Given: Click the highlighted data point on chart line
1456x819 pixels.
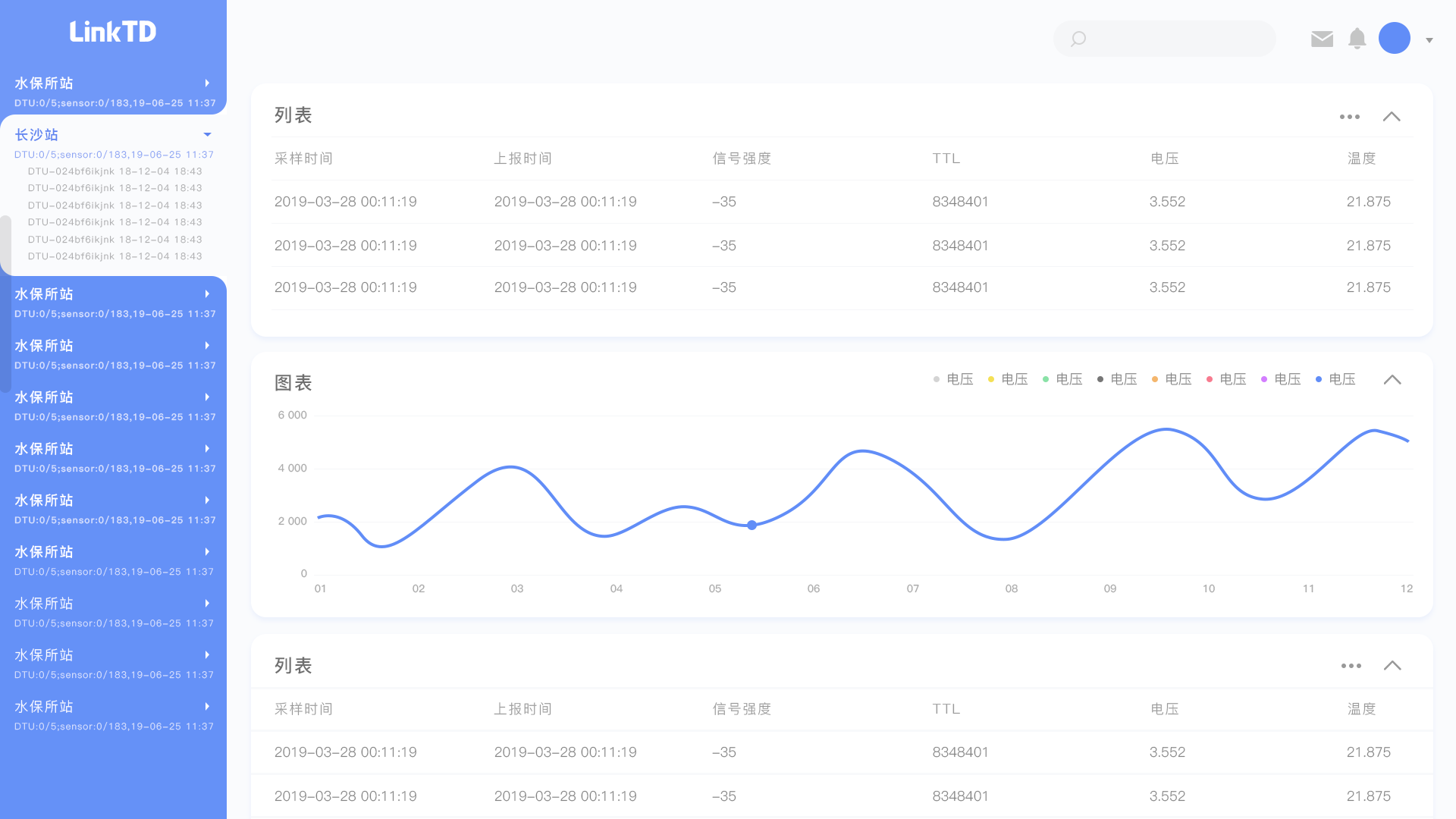Looking at the screenshot, I should [752, 525].
